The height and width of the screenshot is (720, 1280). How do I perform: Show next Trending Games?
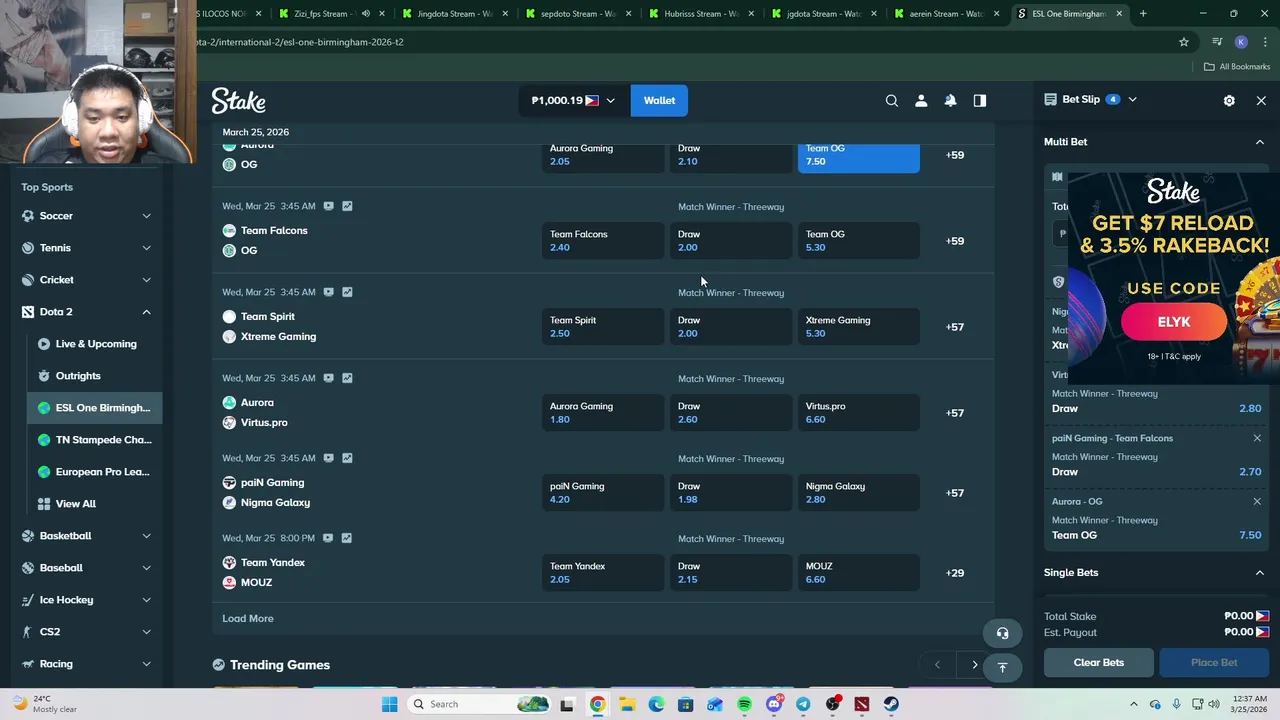(x=974, y=665)
